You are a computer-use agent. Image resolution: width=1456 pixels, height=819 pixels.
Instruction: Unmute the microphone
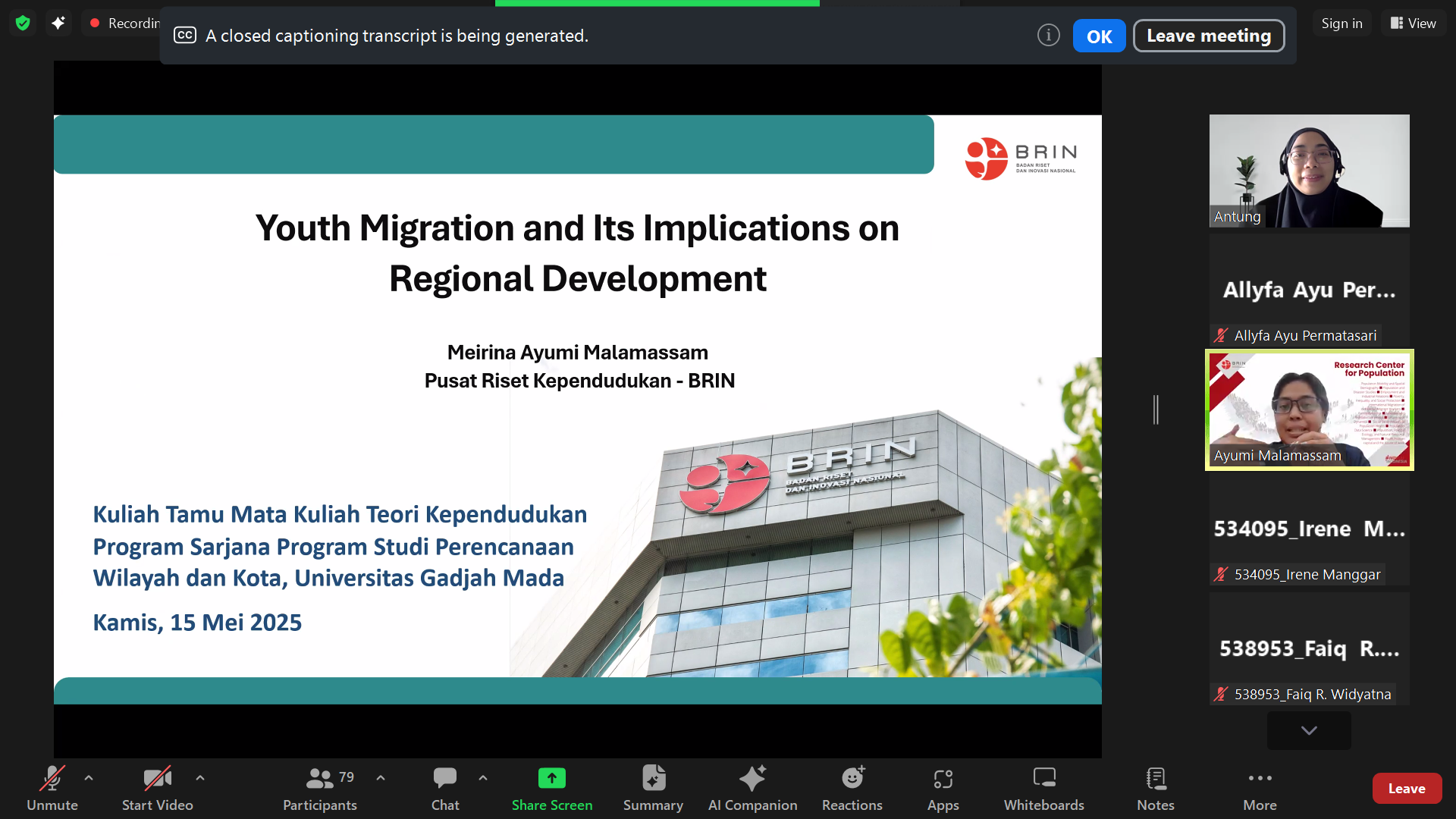tap(52, 789)
